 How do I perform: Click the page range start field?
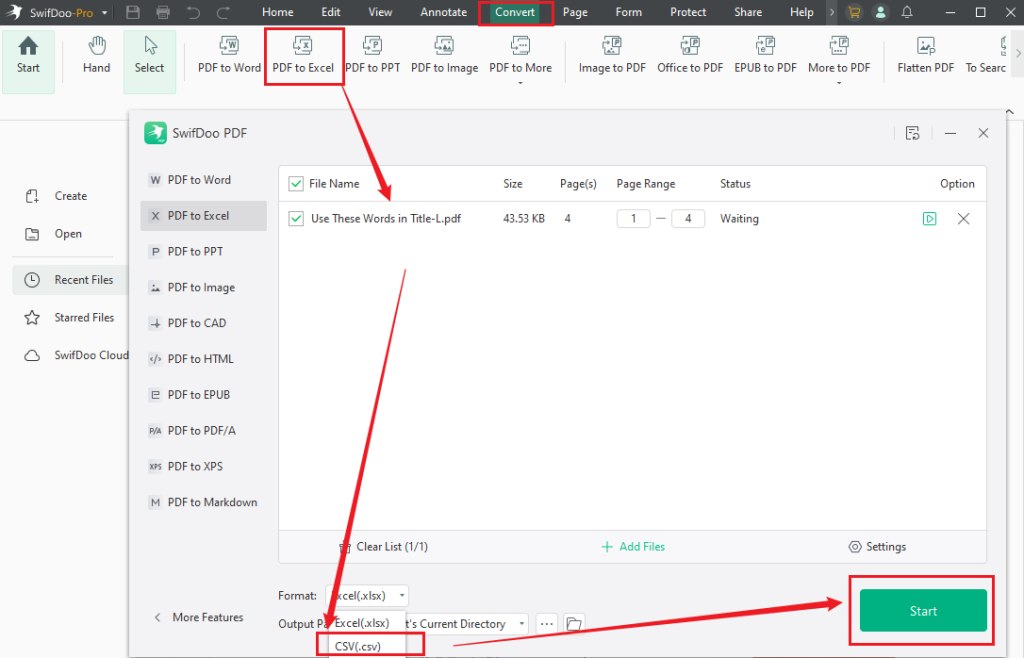(x=633, y=219)
